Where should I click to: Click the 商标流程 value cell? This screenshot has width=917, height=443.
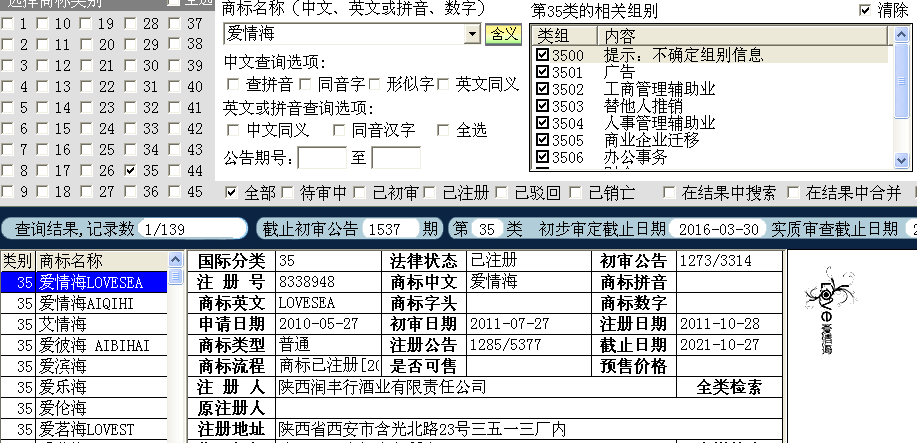pyautogui.click(x=328, y=366)
